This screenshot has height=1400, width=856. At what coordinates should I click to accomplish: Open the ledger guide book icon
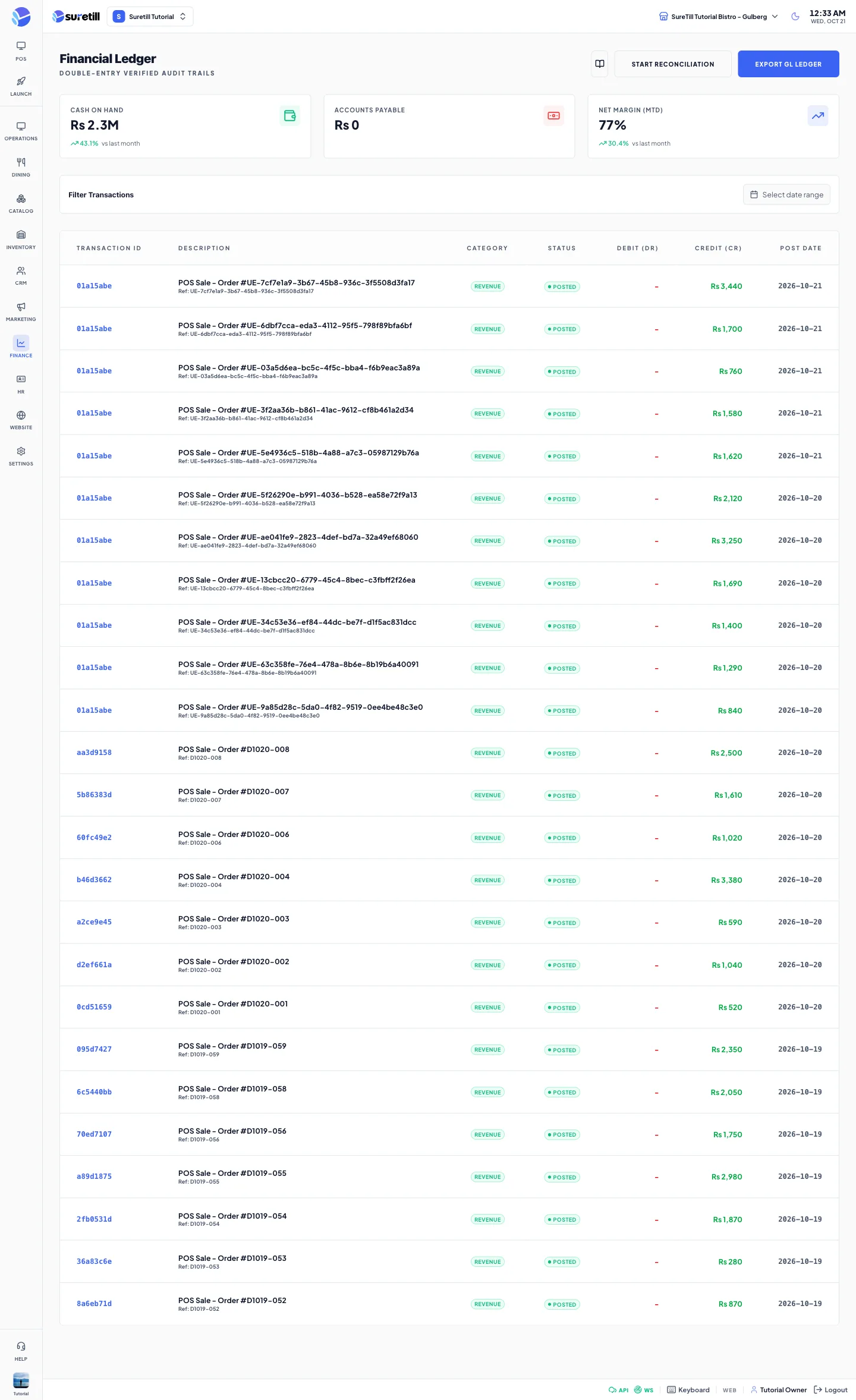600,64
